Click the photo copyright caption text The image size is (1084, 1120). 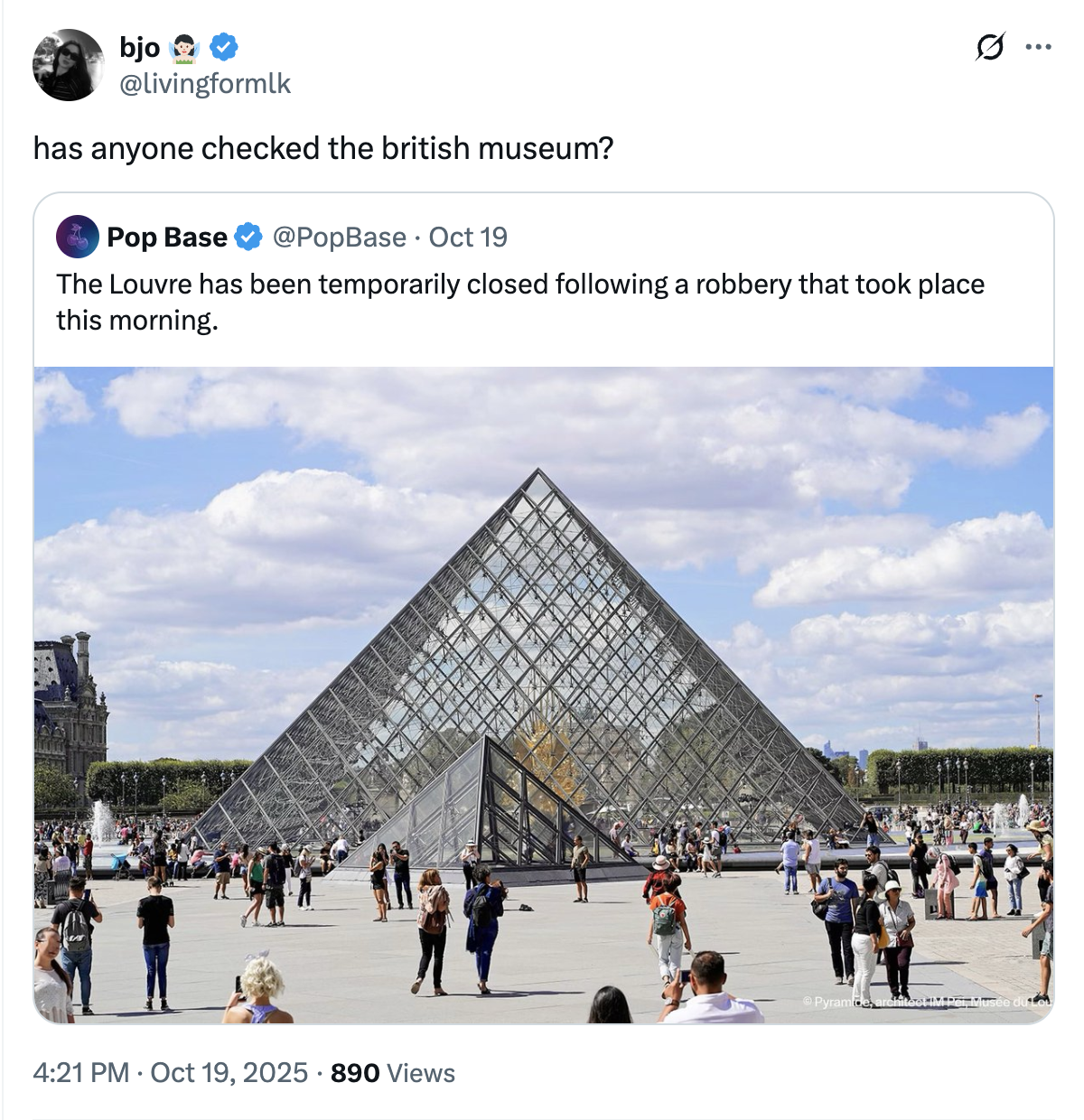[x=927, y=1002]
